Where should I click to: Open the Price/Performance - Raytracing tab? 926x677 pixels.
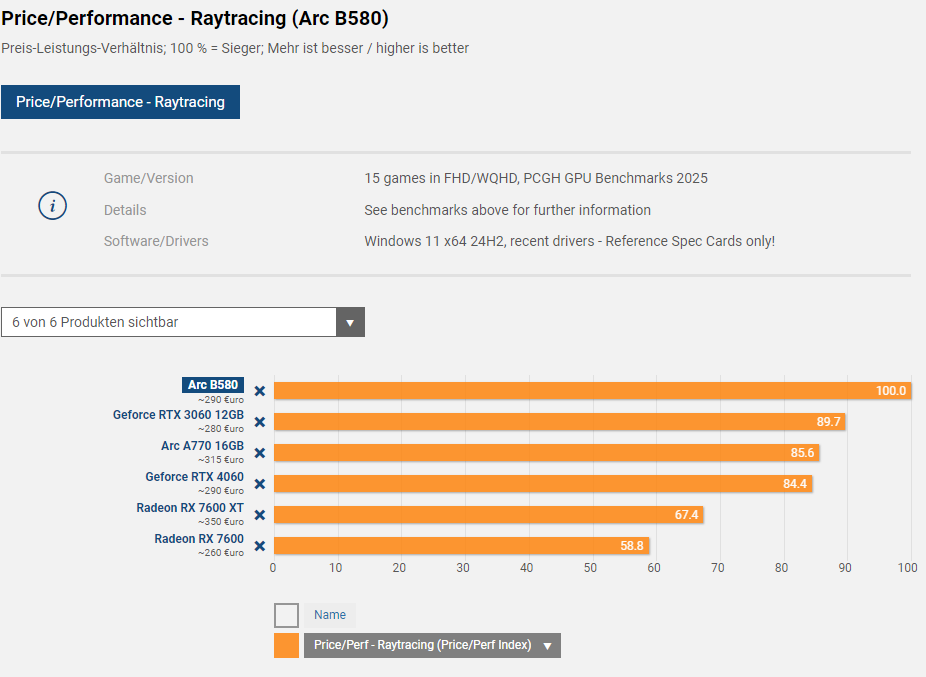point(120,102)
